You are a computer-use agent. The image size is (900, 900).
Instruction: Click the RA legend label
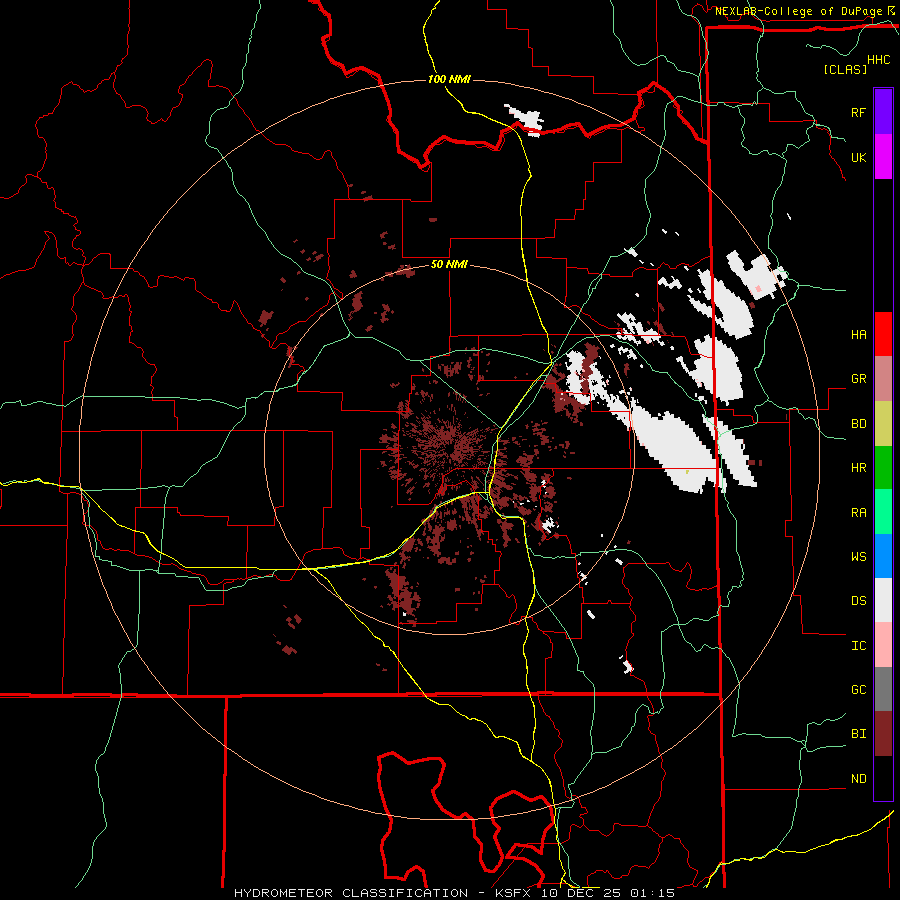(858, 512)
